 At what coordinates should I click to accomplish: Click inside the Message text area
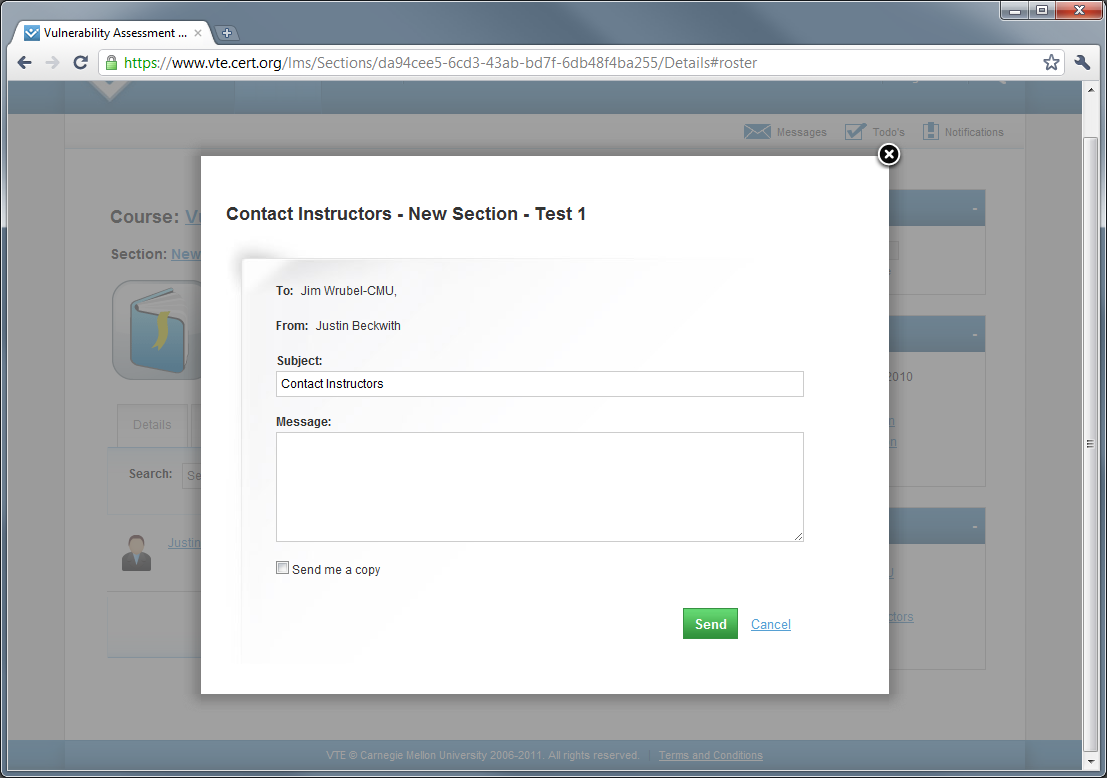[x=539, y=487]
